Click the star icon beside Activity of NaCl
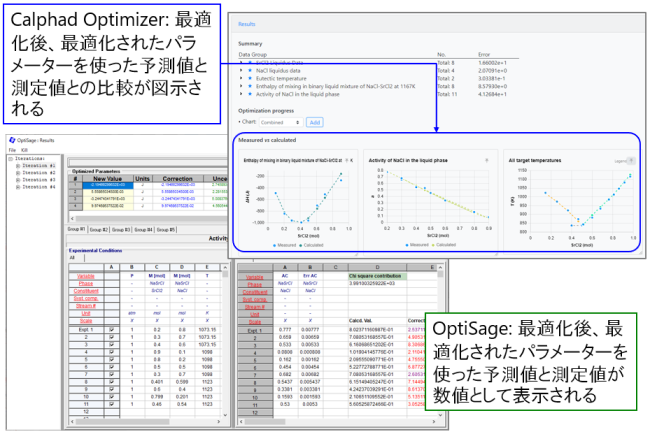650x434 pixels. point(250,94)
